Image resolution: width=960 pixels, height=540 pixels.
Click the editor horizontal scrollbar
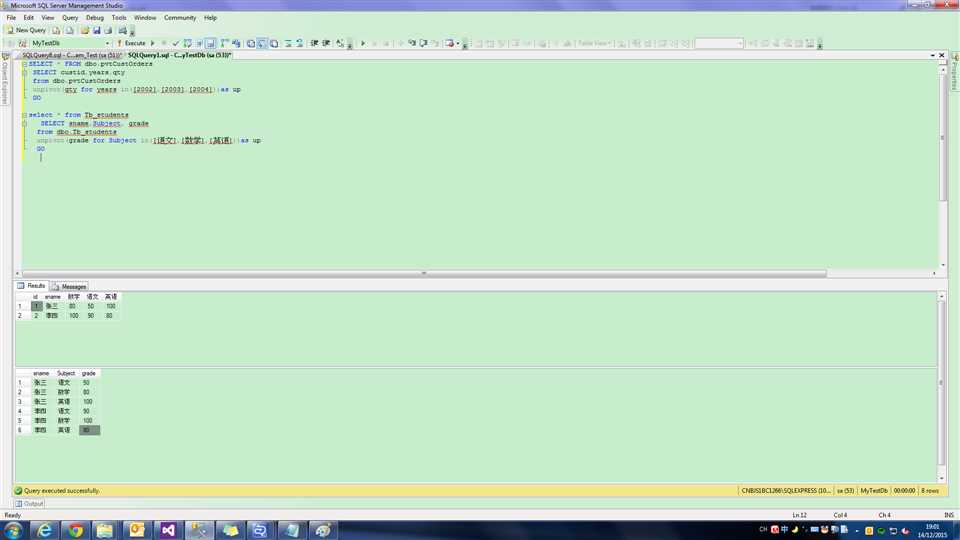424,274
